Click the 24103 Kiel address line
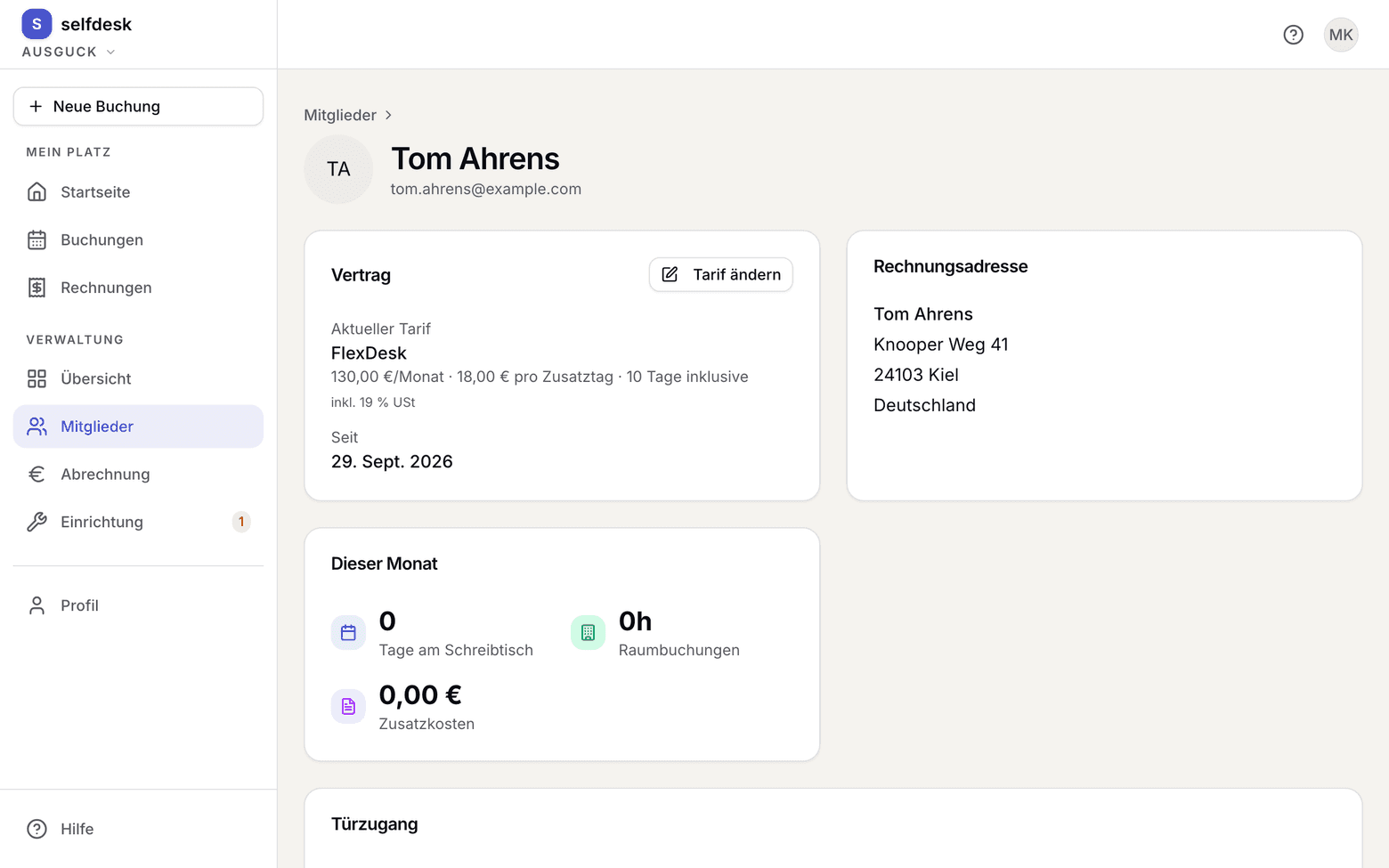The image size is (1389, 868). click(916, 375)
